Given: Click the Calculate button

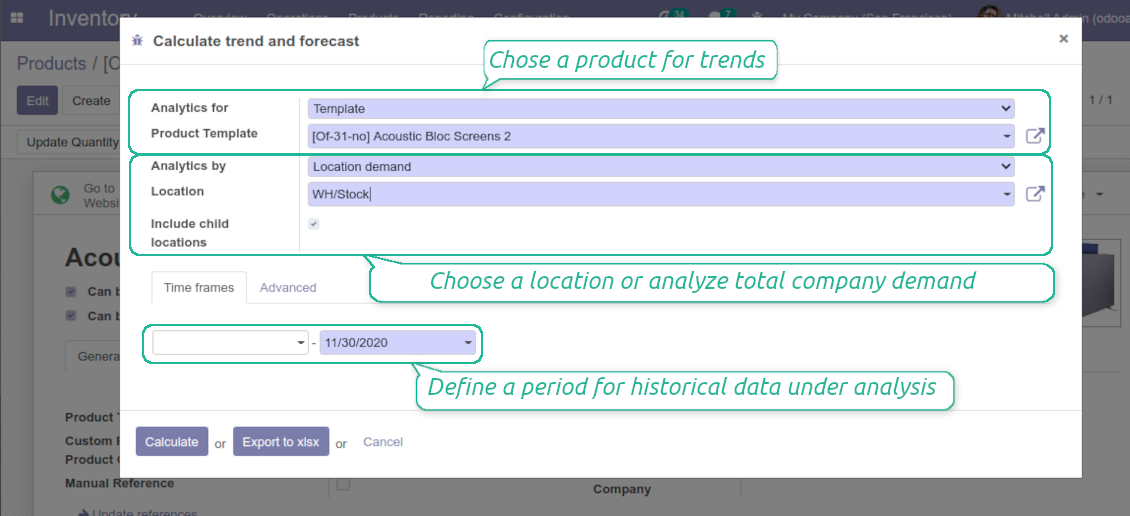Looking at the screenshot, I should pos(172,442).
